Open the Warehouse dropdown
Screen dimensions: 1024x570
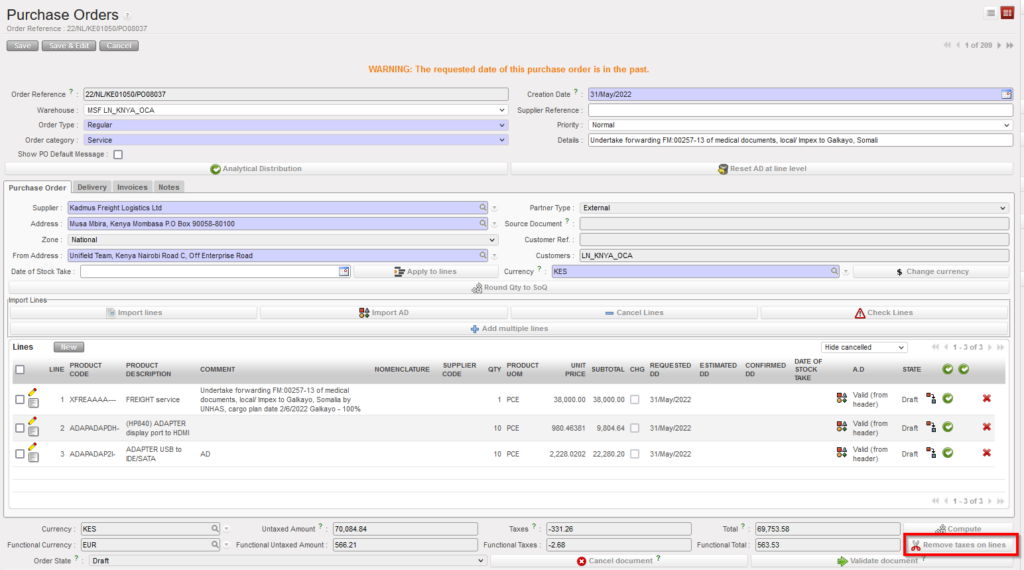click(x=296, y=110)
